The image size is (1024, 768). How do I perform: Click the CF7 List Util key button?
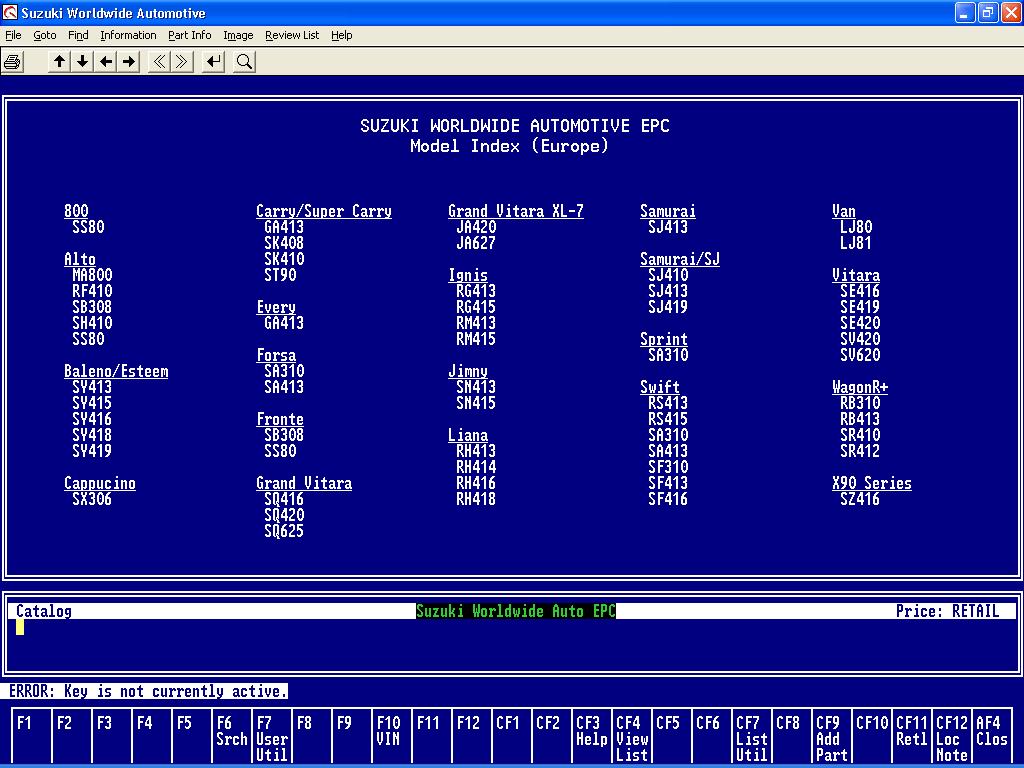click(x=751, y=736)
